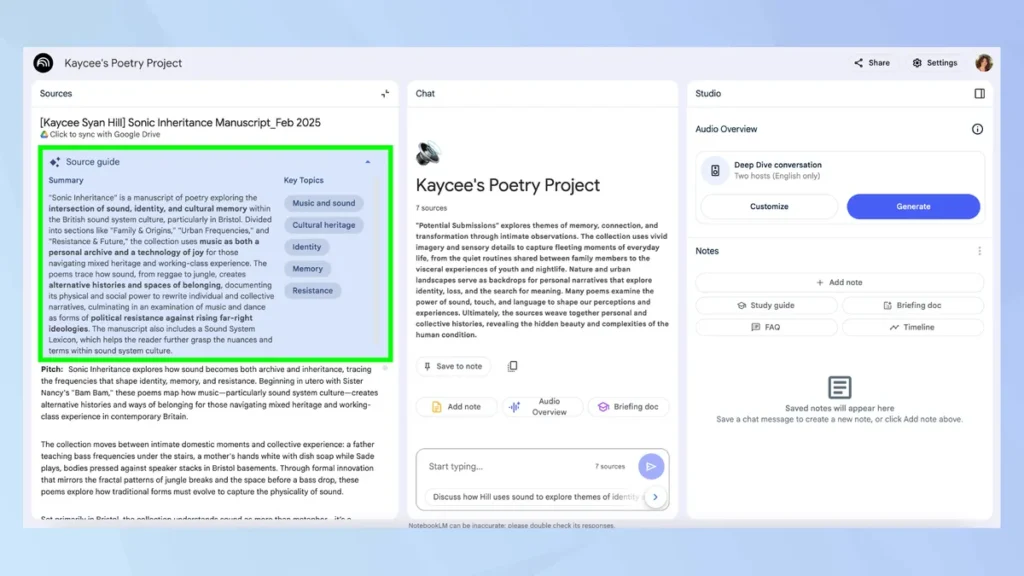Click the Generate button for Audio Overview

(912, 205)
